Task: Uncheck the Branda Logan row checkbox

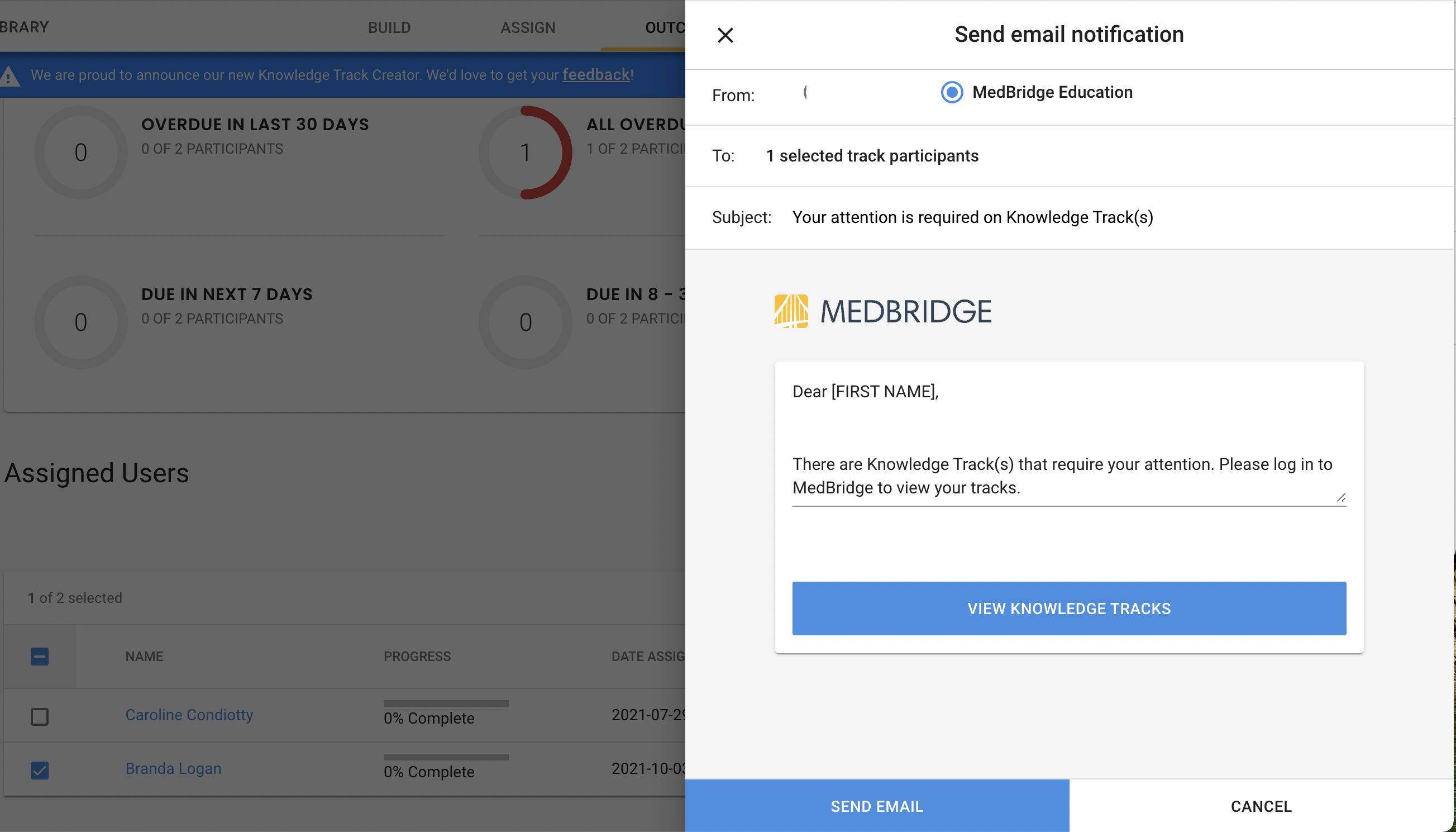Action: 40,770
